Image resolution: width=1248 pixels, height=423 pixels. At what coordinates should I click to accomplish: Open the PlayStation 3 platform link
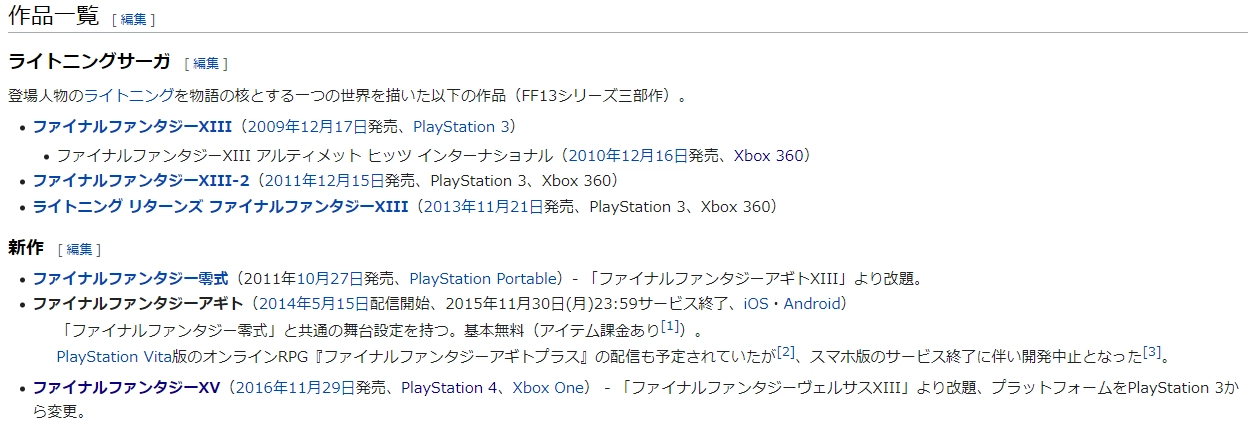pyautogui.click(x=461, y=127)
